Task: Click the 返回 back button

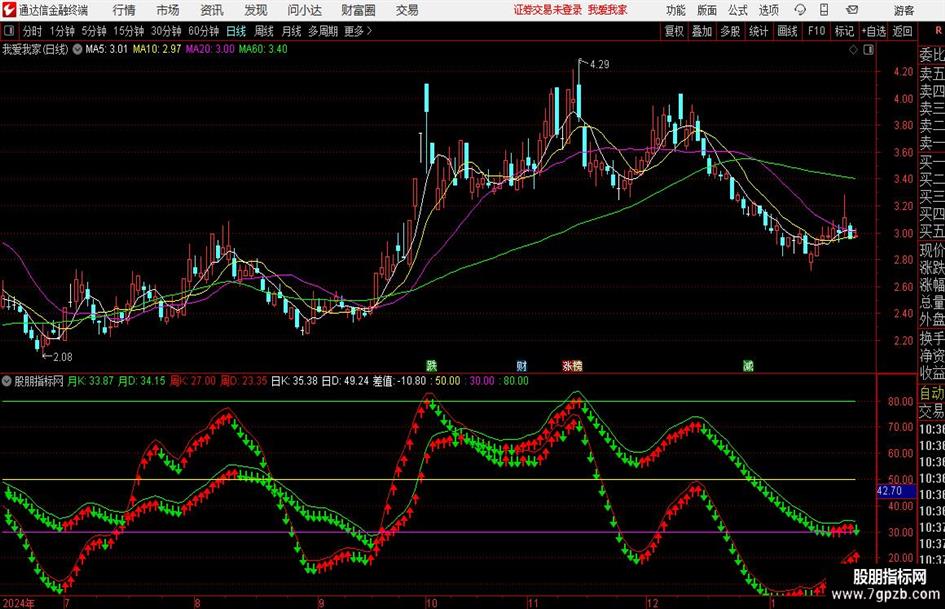Action: (x=902, y=31)
